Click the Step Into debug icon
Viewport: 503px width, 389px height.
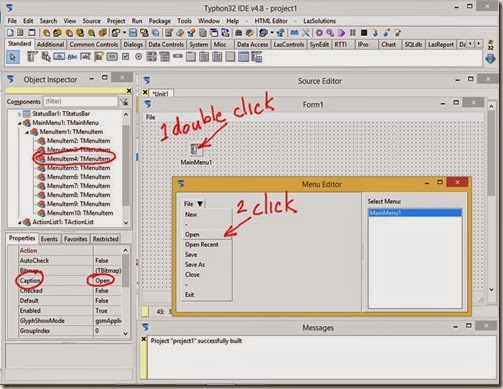point(375,33)
